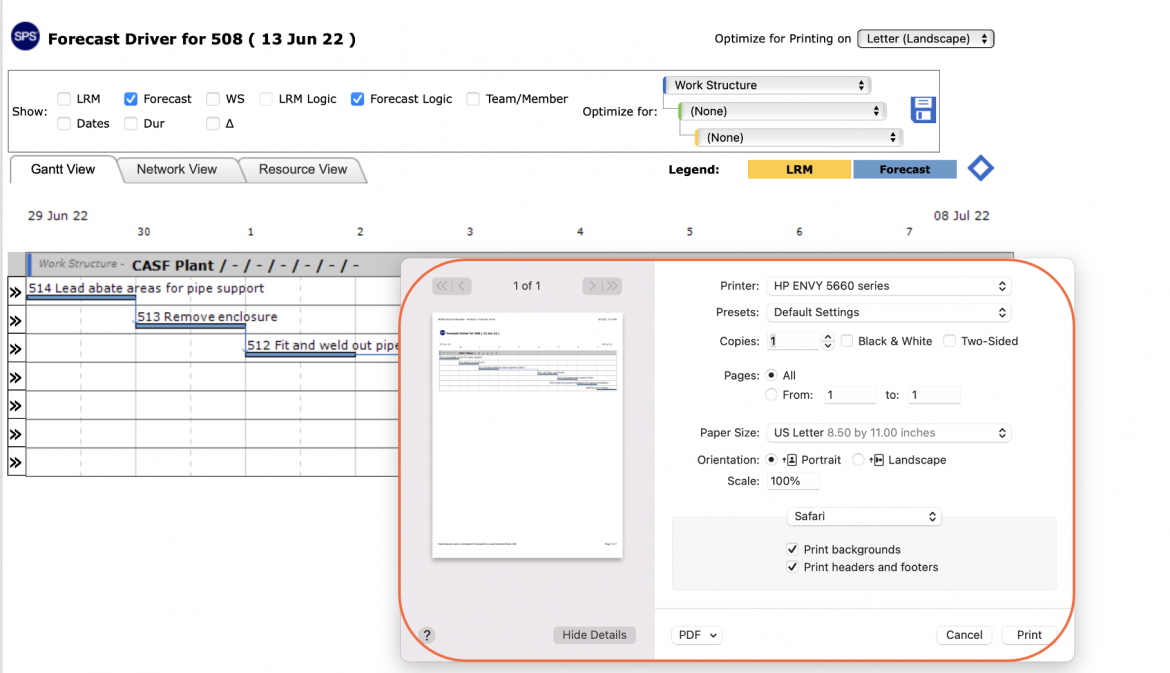1170x673 pixels.
Task: Select All pages radio button
Action: (x=771, y=375)
